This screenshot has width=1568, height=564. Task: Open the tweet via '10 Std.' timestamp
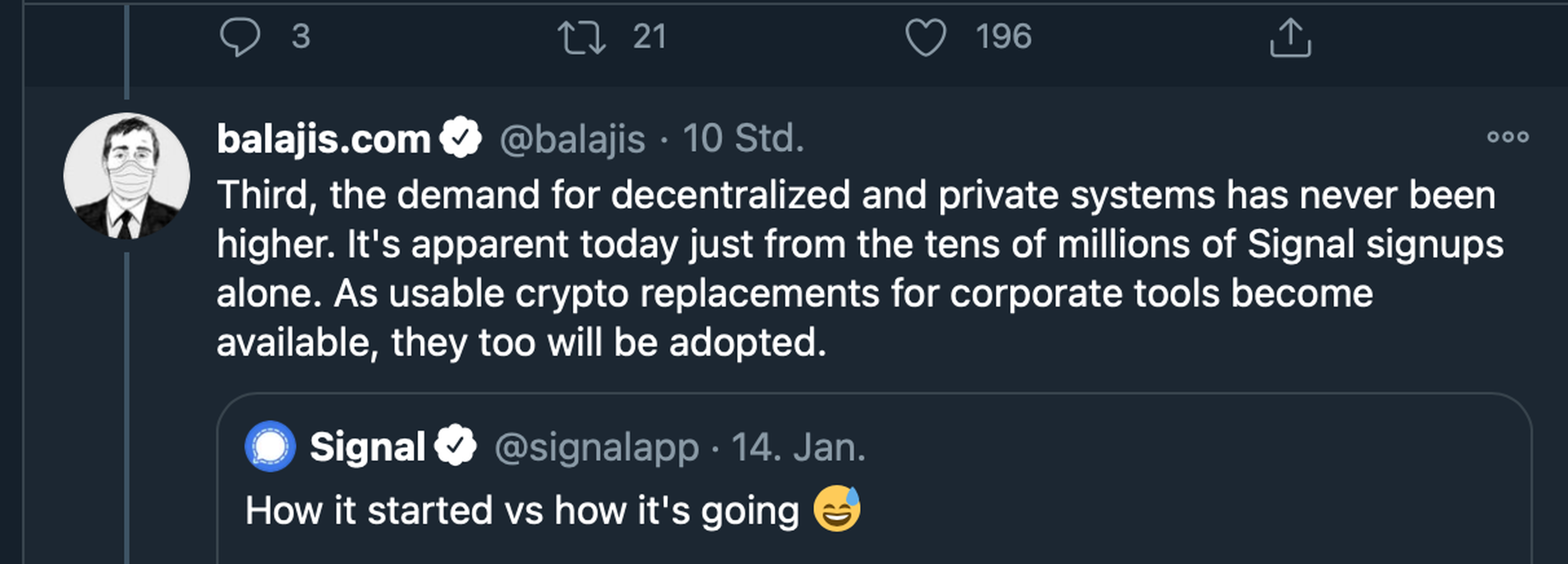point(743,139)
